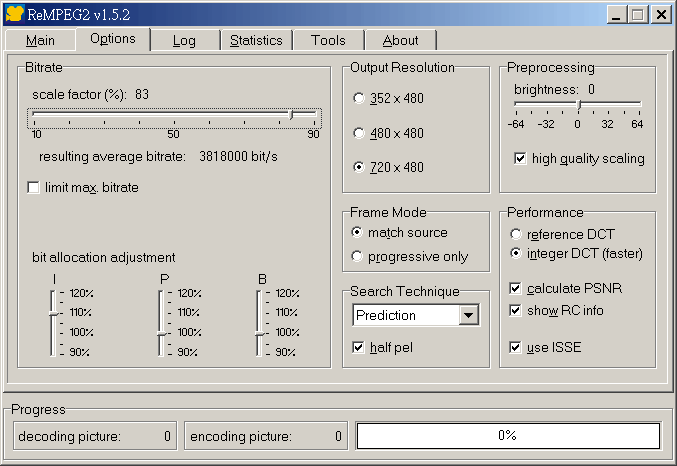This screenshot has width=677, height=466.
Task: Select the Options tab
Action: tap(113, 39)
